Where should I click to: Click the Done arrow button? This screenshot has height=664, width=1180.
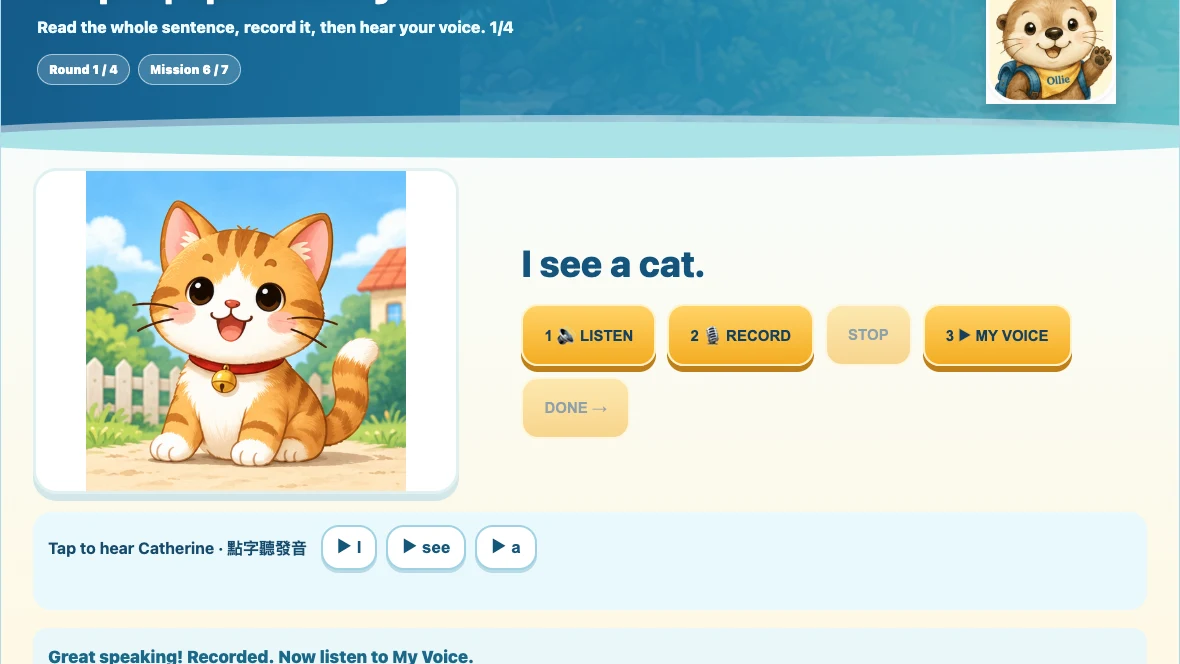[576, 408]
